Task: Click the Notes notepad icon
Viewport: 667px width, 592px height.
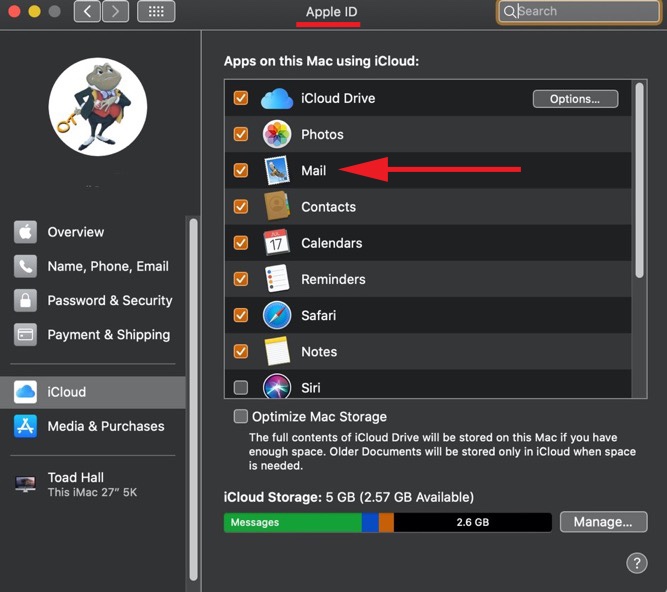Action: click(x=277, y=351)
